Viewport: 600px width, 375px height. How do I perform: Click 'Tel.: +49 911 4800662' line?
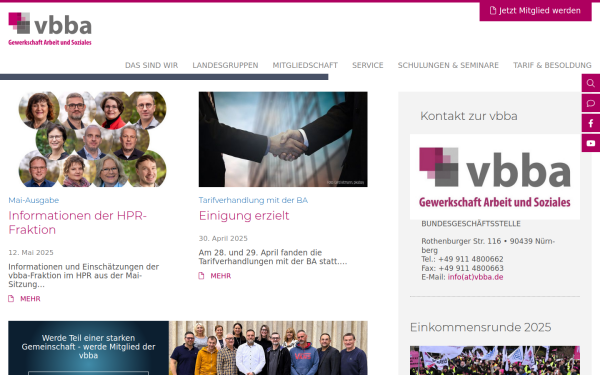462,259
